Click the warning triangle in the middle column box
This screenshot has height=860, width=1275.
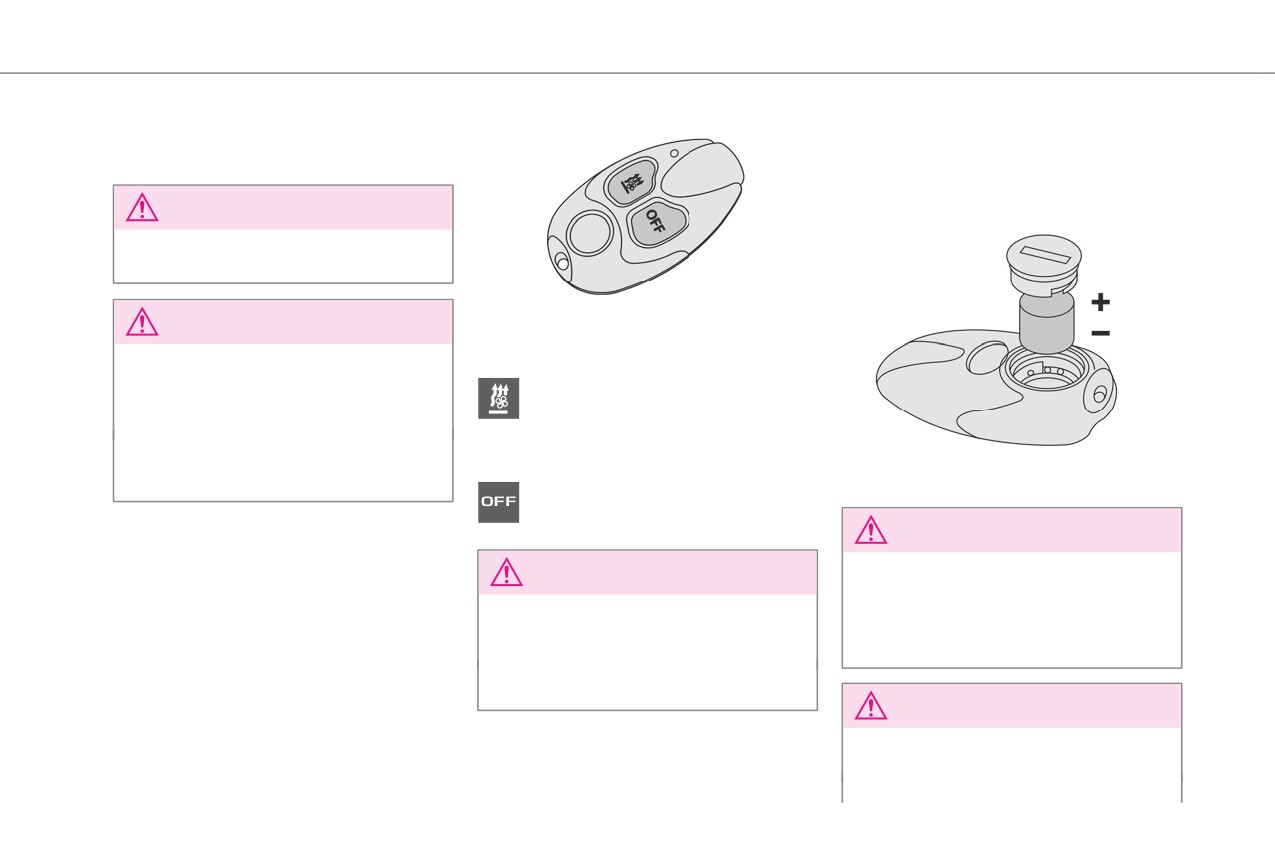(x=506, y=572)
